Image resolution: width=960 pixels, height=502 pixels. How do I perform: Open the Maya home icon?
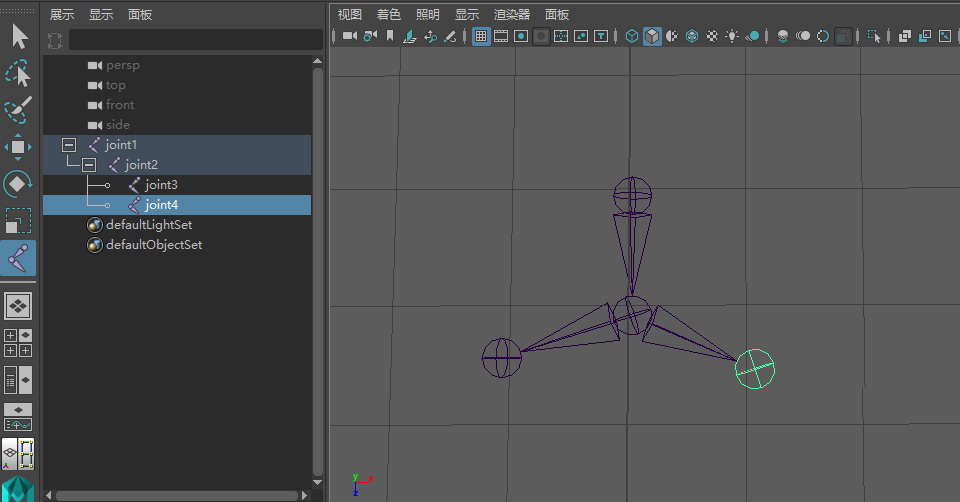pos(18,489)
